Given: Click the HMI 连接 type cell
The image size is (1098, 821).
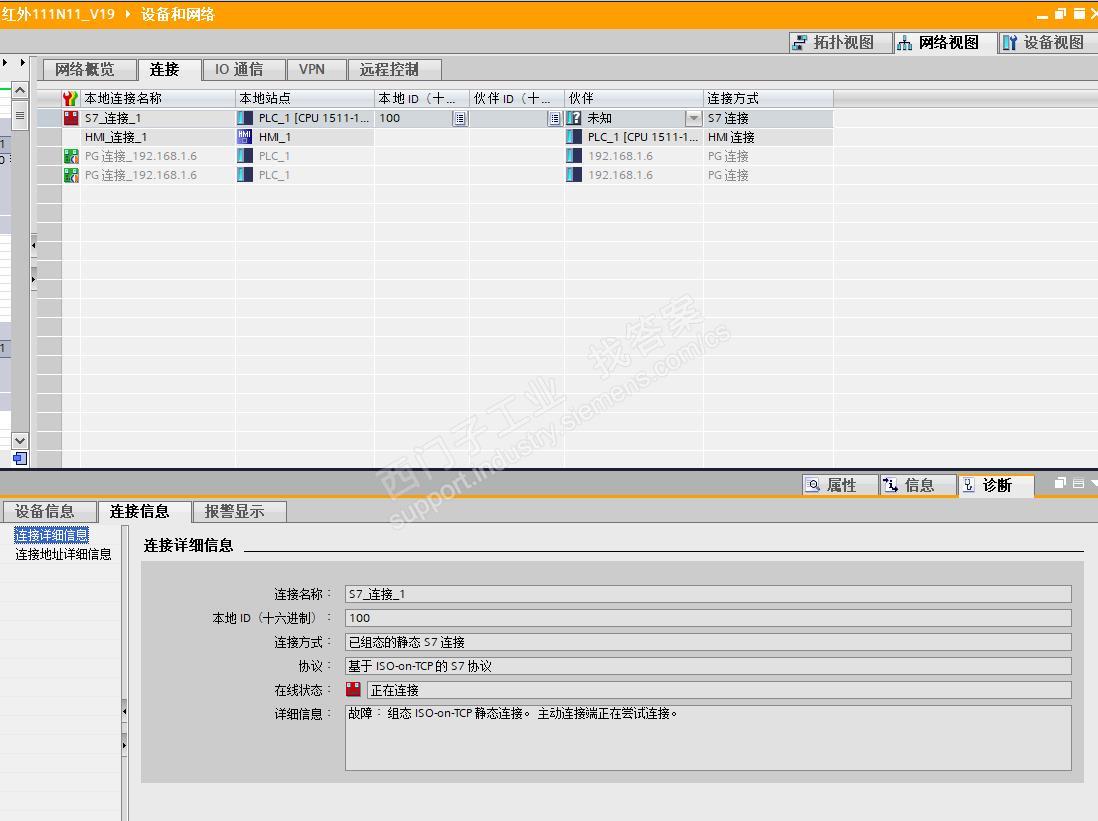Looking at the screenshot, I should pyautogui.click(x=768, y=137).
